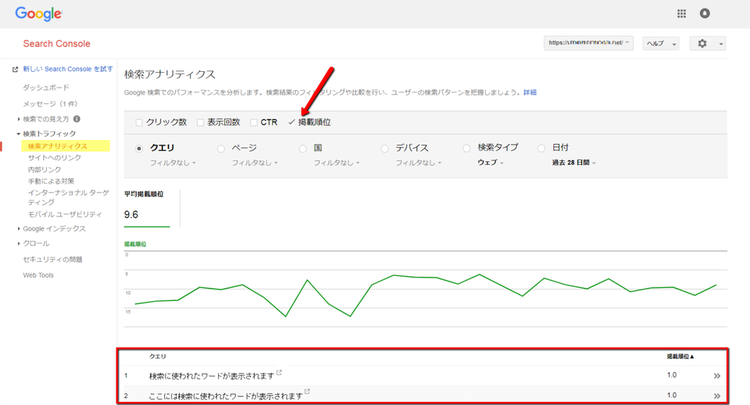Open インターナショナル ターゲティング in sidebar
Viewport: 750px width, 405px height.
(68, 197)
